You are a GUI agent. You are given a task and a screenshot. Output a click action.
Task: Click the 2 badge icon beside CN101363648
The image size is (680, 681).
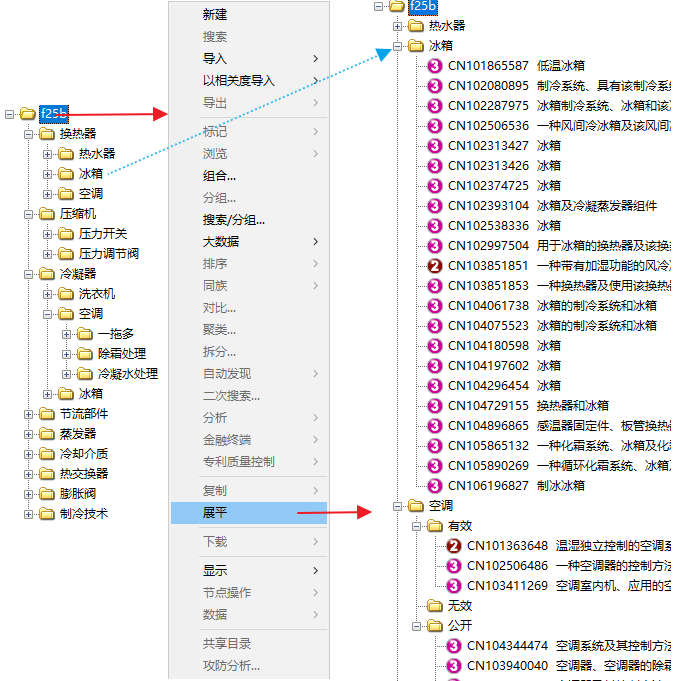[454, 546]
